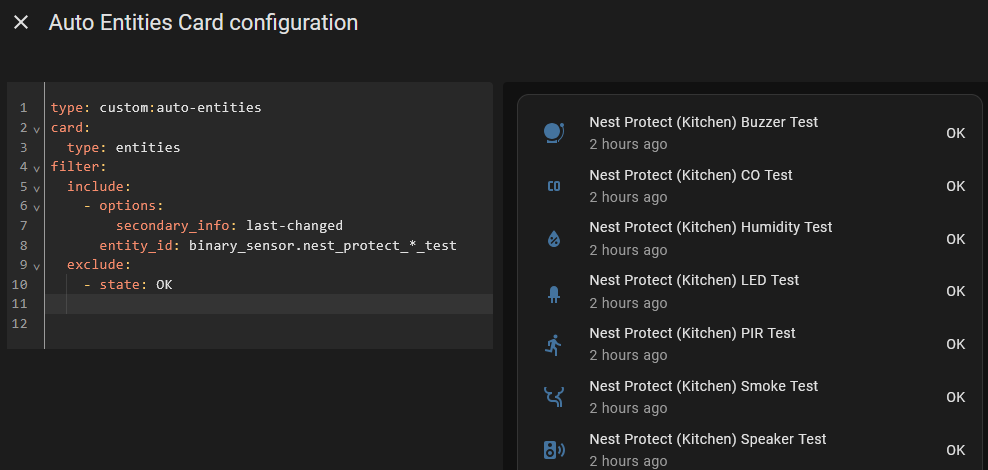Click the Smoke Test icon
988x470 pixels.
pos(554,397)
